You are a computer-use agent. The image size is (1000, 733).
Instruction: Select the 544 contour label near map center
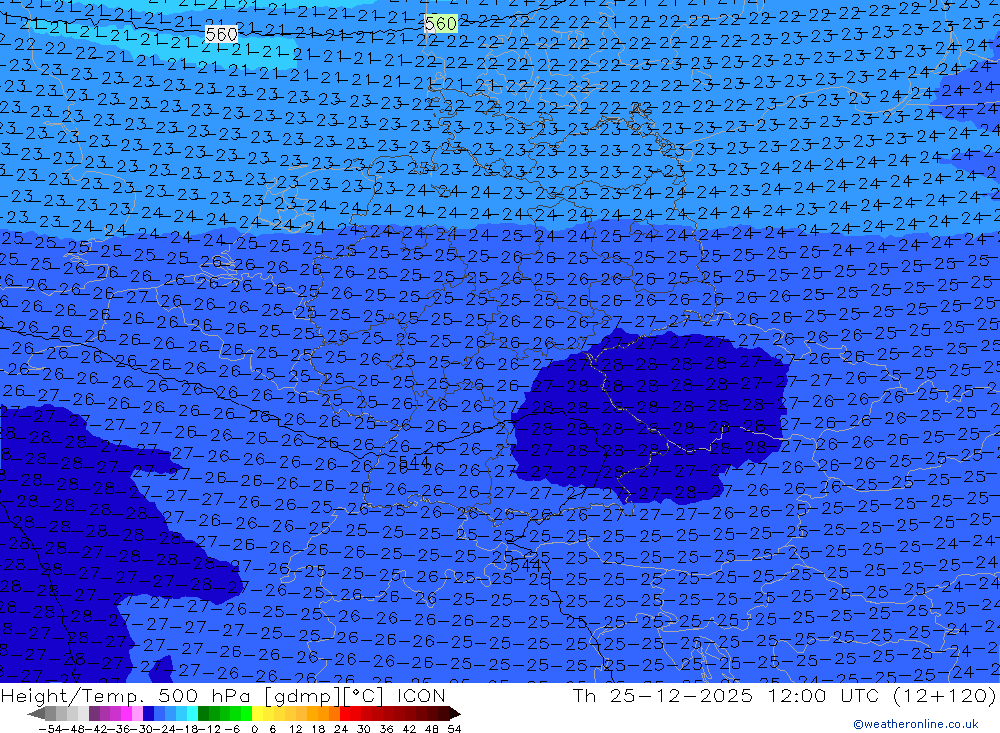[414, 461]
